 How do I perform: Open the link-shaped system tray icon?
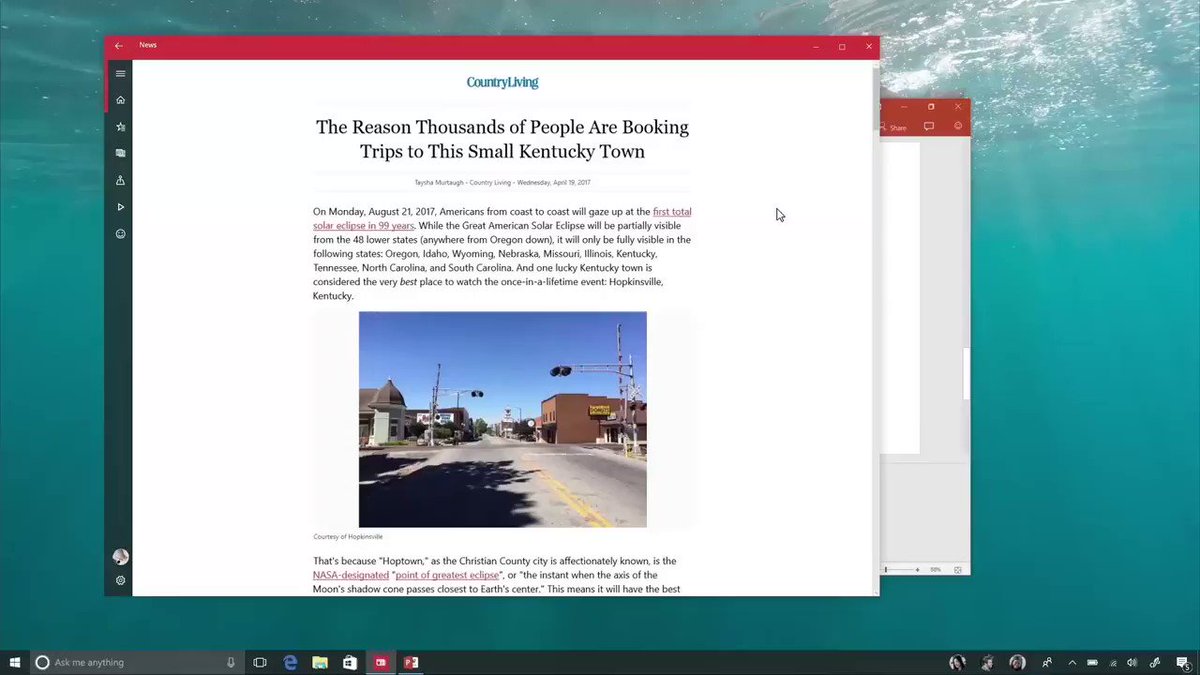(x=1154, y=662)
